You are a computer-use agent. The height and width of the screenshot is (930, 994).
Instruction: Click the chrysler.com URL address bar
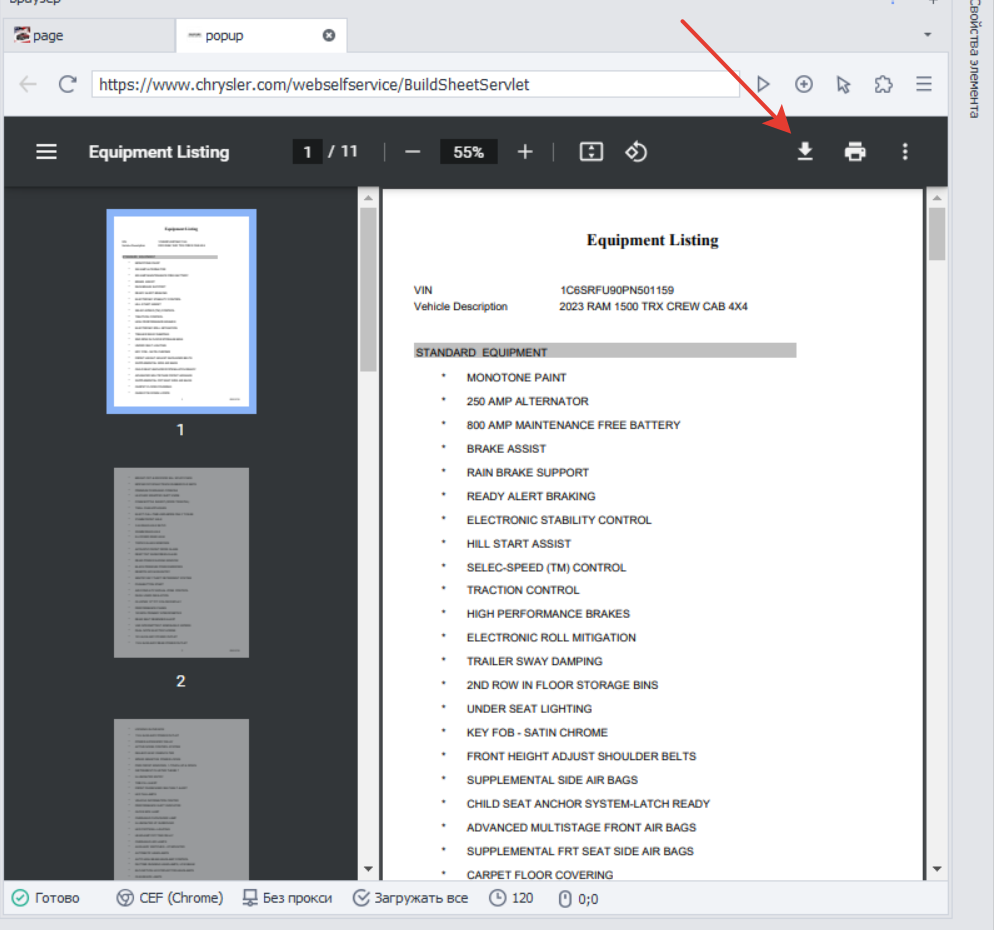click(x=415, y=84)
